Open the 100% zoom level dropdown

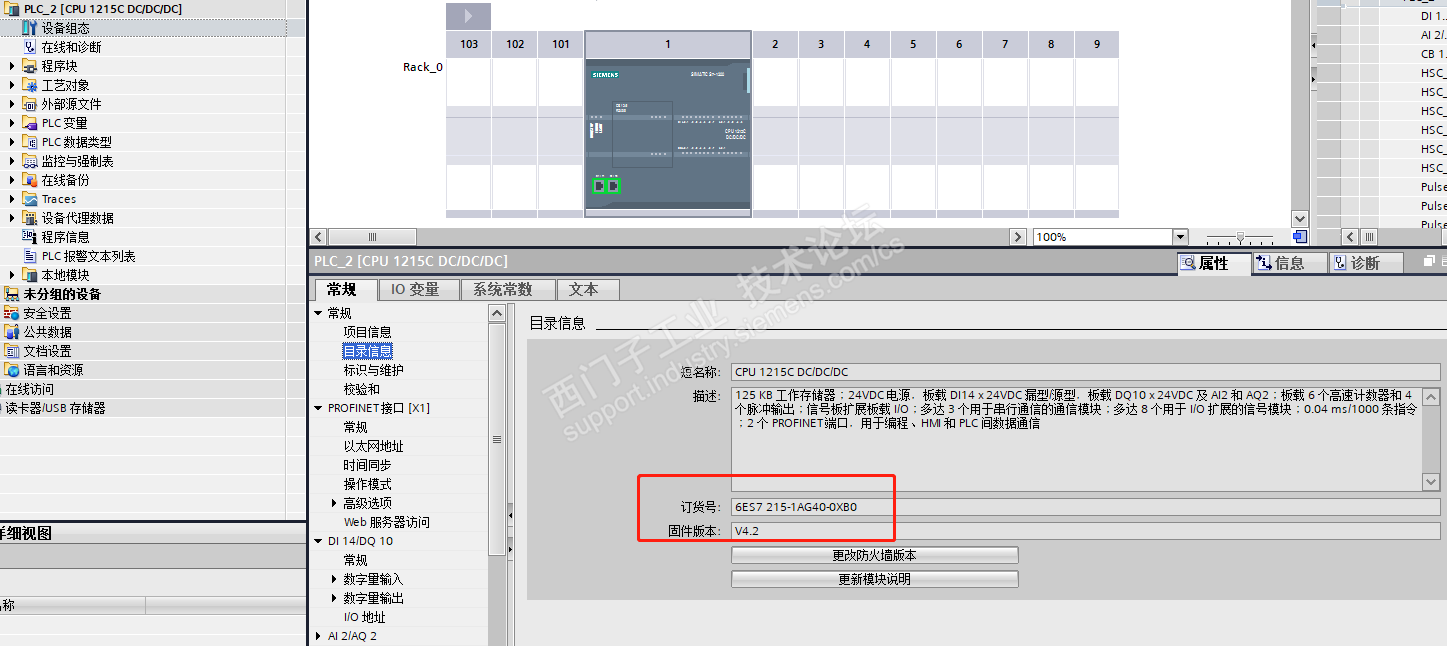tap(1180, 237)
